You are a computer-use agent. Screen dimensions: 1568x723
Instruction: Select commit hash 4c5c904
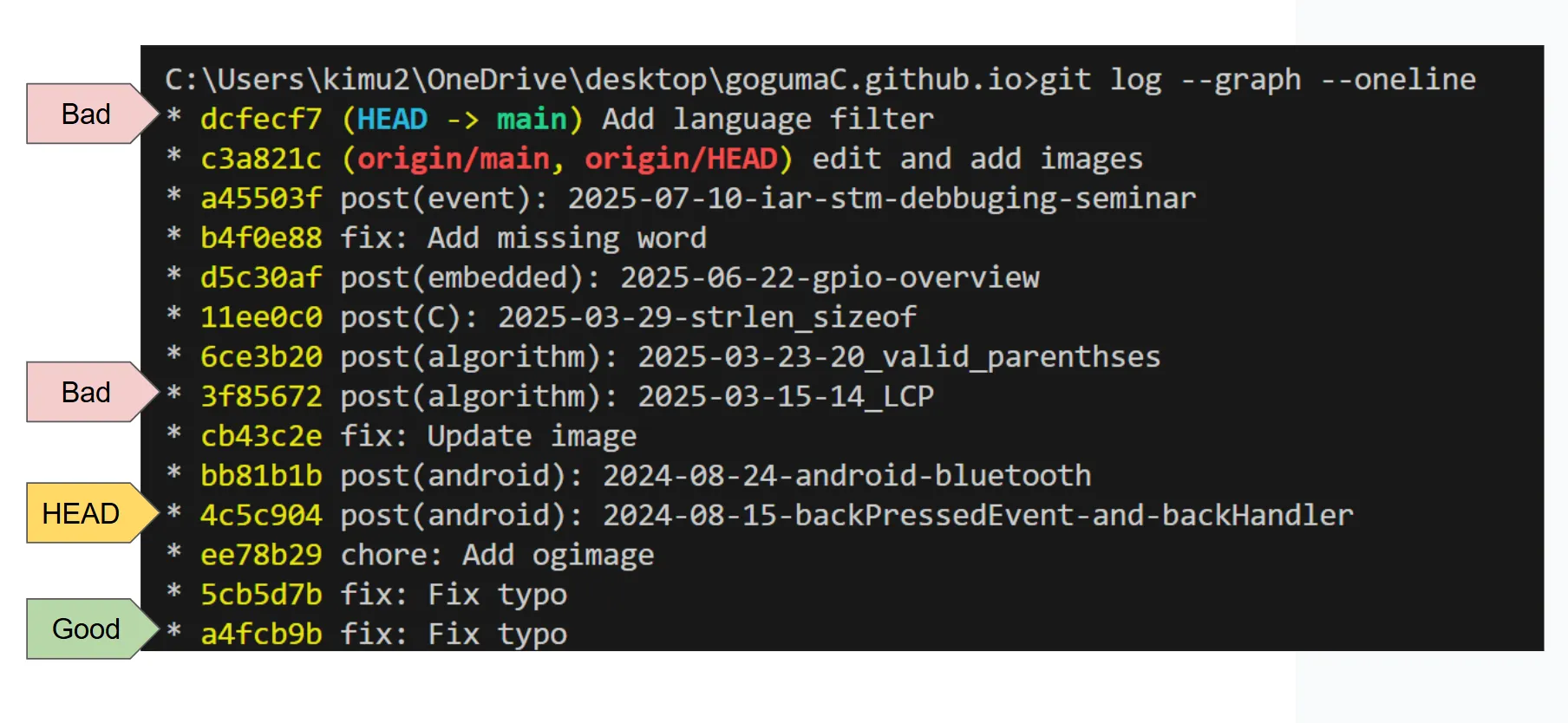pyautogui.click(x=261, y=516)
